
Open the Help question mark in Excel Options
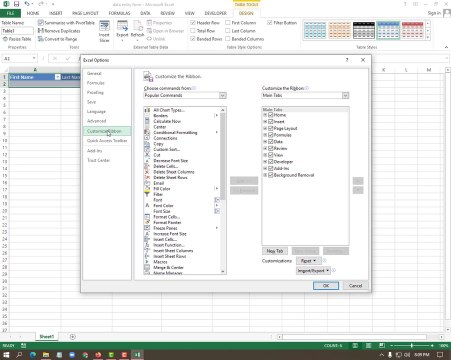point(347,60)
